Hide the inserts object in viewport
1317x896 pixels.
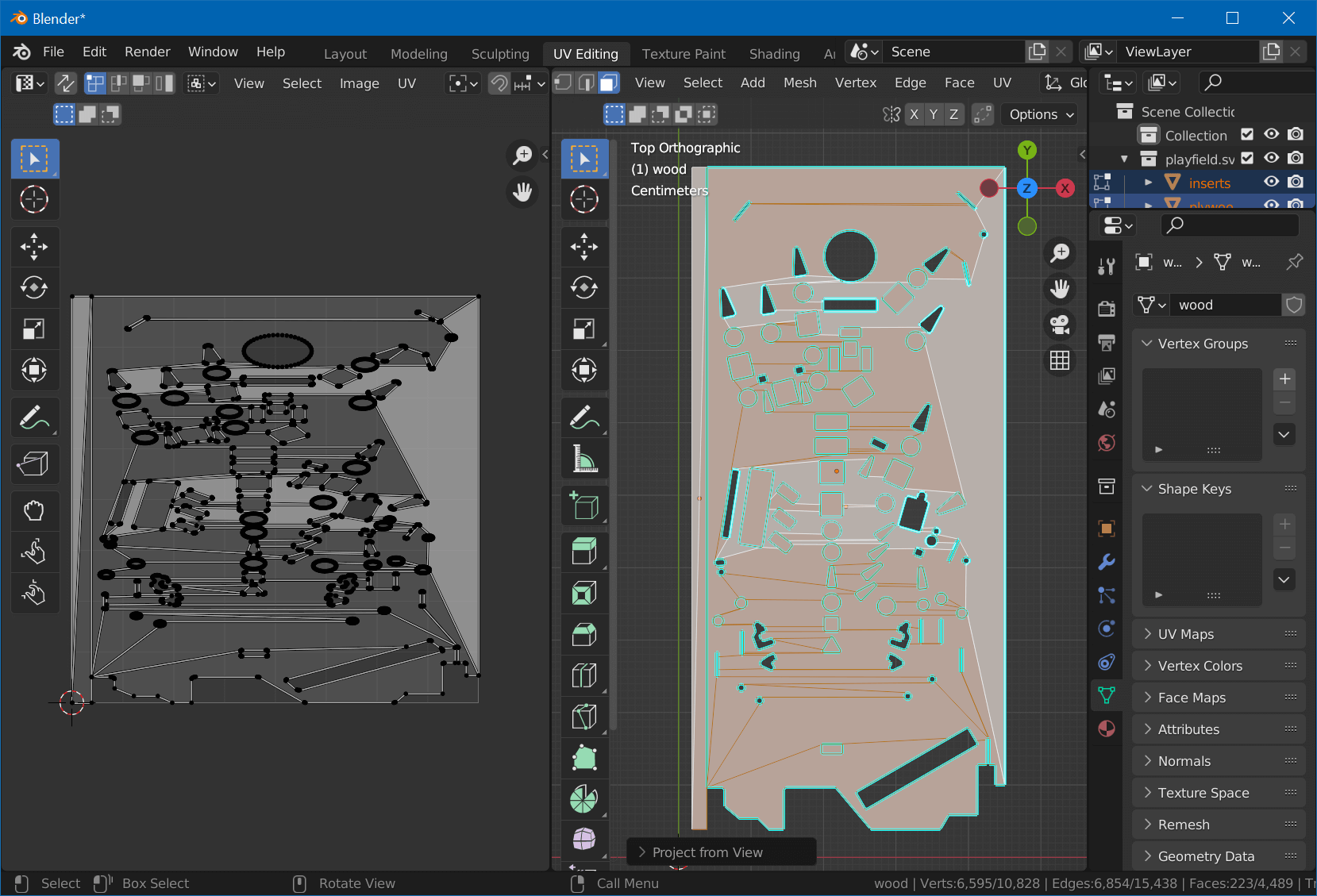(1272, 183)
